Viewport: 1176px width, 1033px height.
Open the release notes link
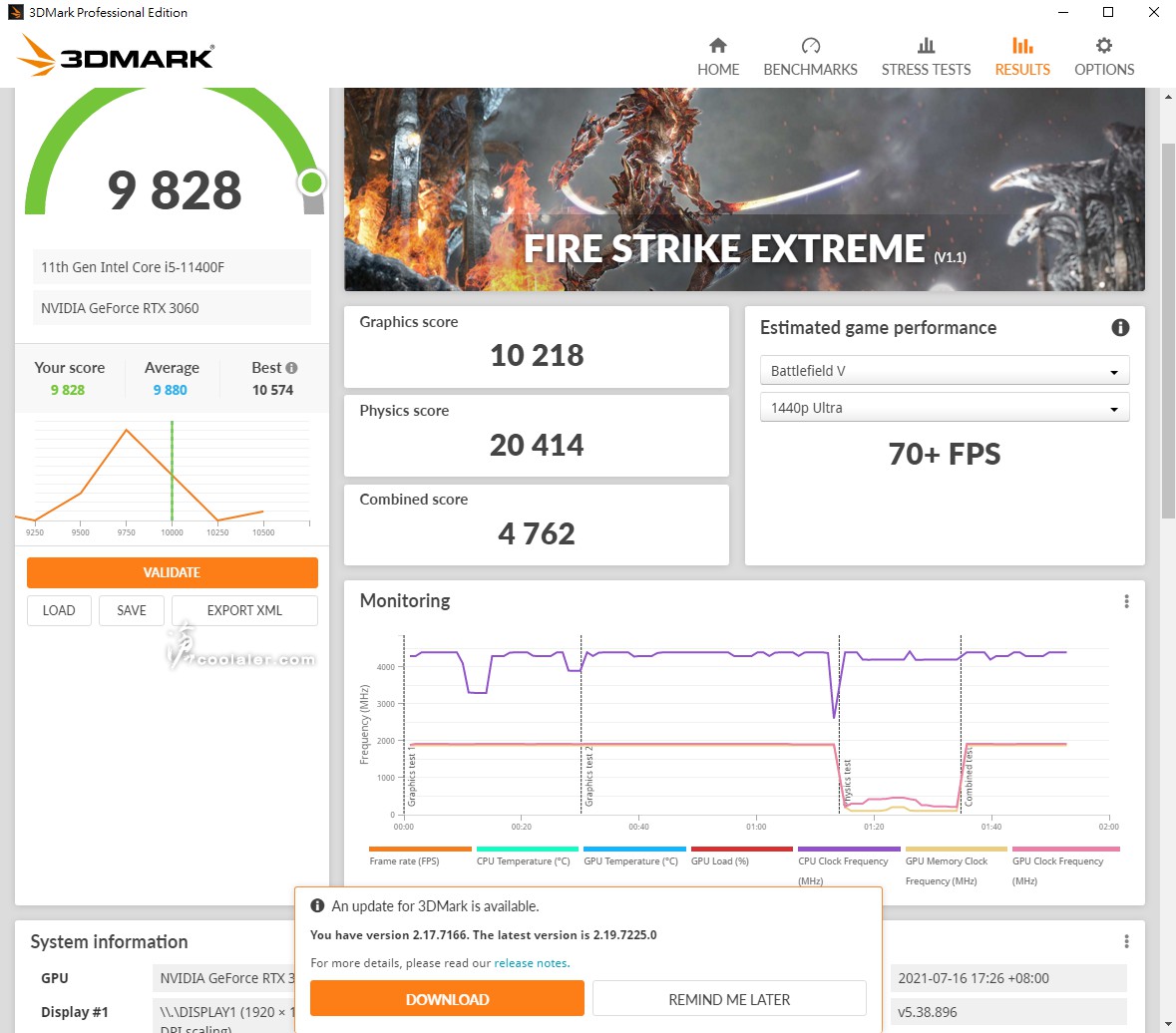click(x=532, y=963)
